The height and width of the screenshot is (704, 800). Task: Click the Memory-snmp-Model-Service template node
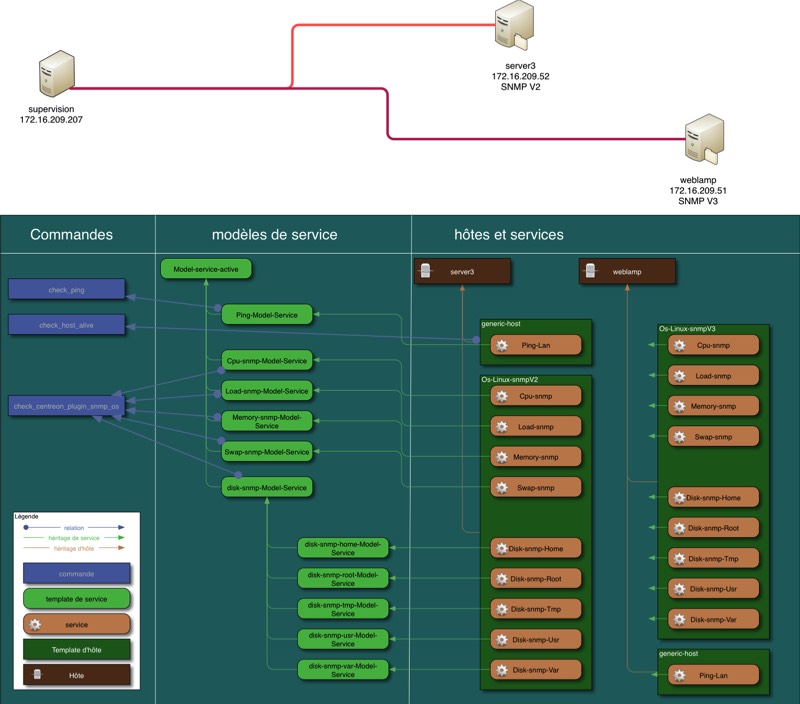[266, 421]
